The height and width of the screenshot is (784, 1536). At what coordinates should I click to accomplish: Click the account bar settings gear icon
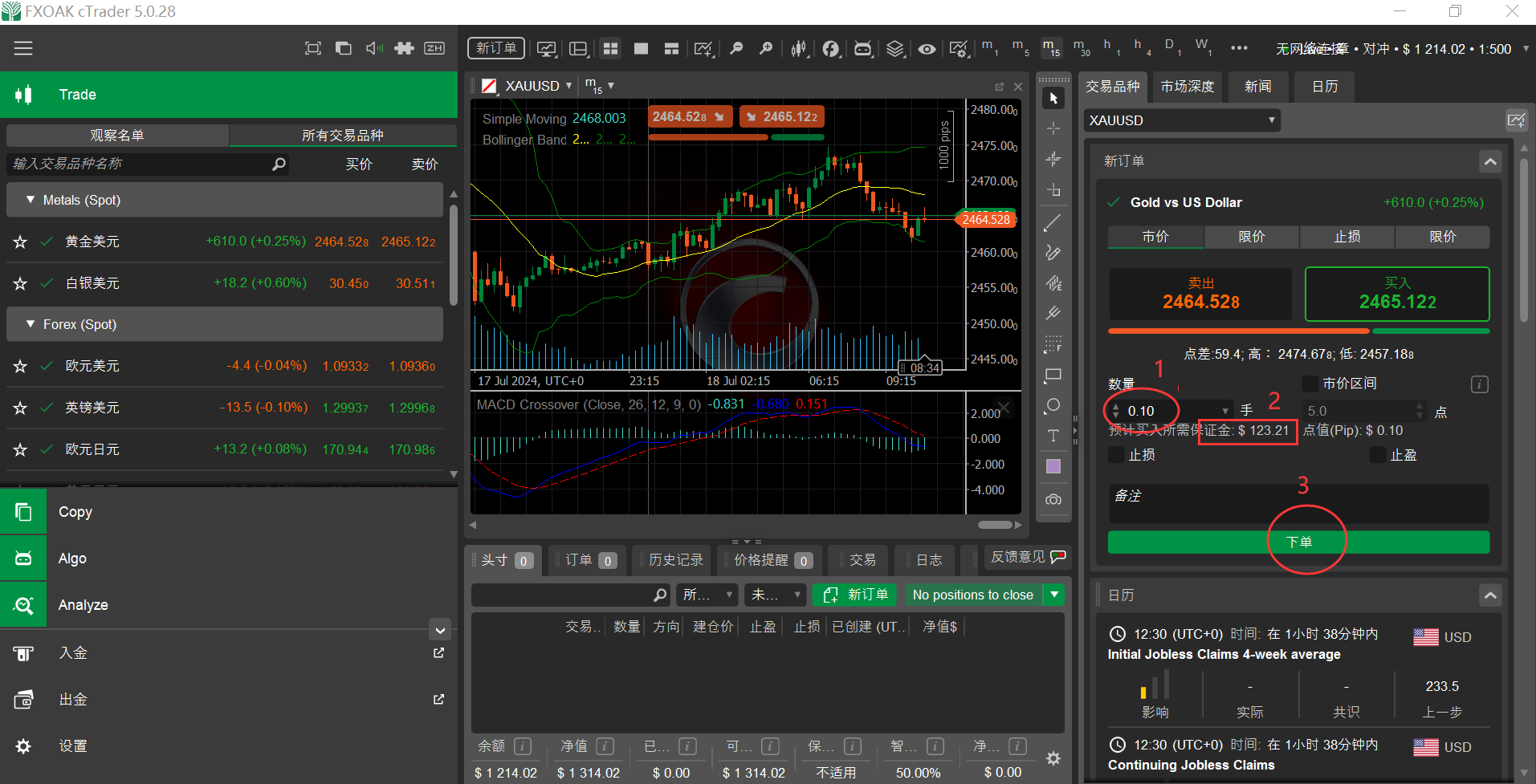click(x=1053, y=758)
